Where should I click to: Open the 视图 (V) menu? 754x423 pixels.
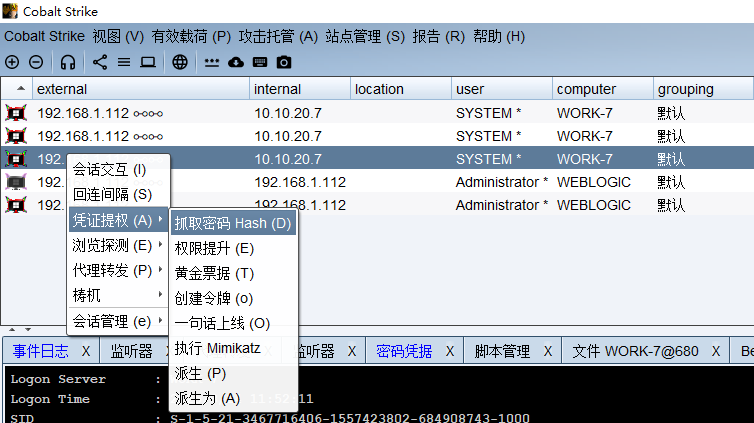118,37
